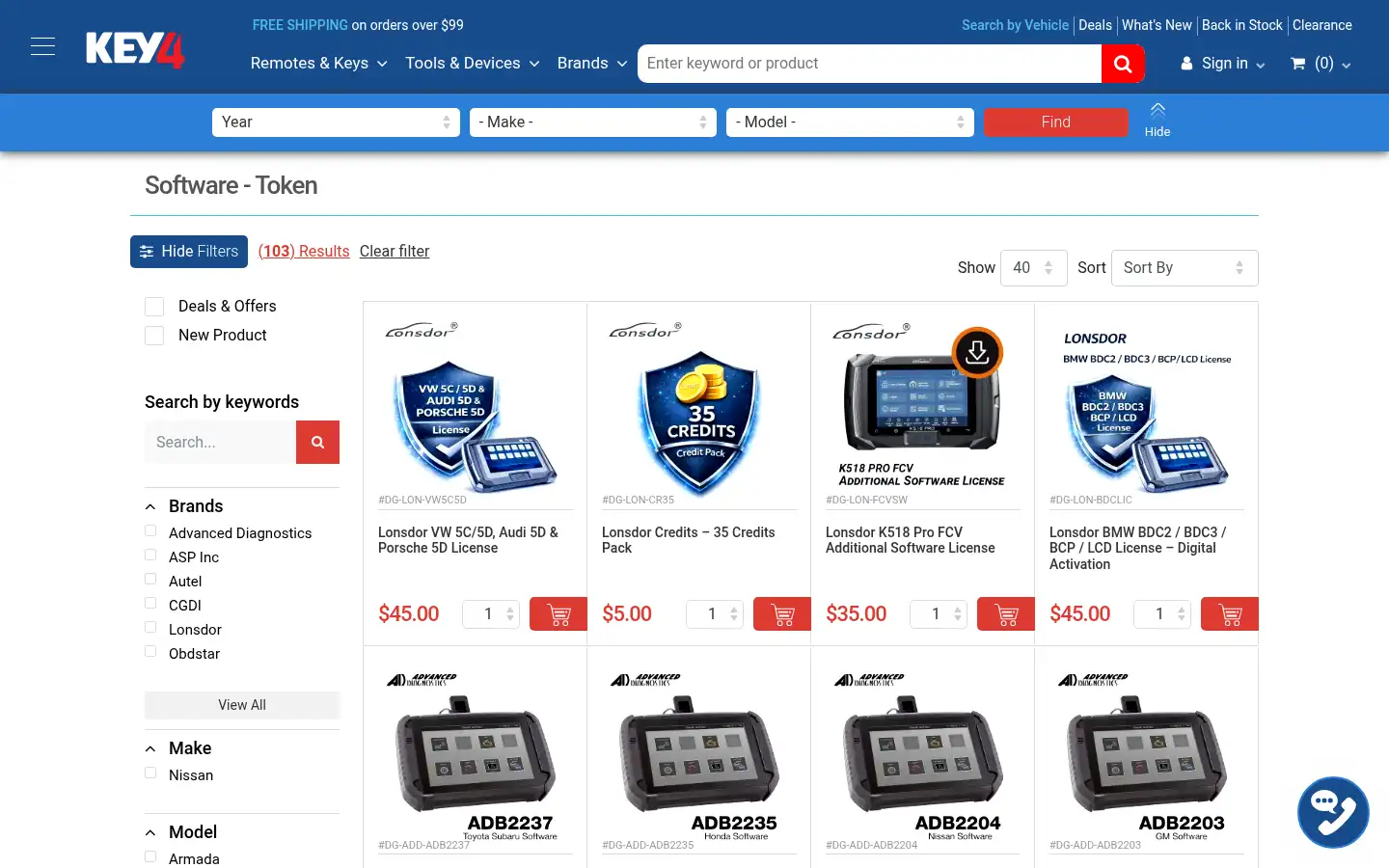Check the ASP Inc brand filter
Image resolution: width=1389 pixels, height=868 pixels.
tap(150, 555)
